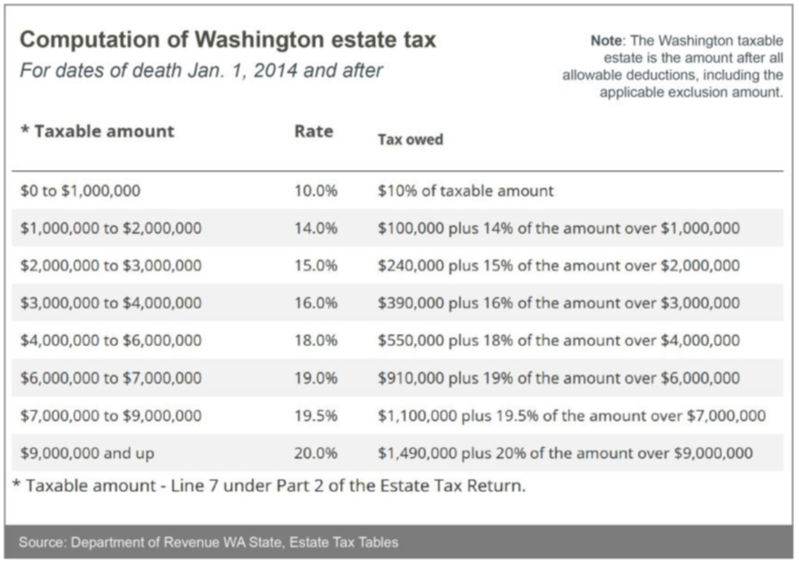799x565 pixels.
Task: Click the 18.0% rate cell
Action: click(314, 340)
